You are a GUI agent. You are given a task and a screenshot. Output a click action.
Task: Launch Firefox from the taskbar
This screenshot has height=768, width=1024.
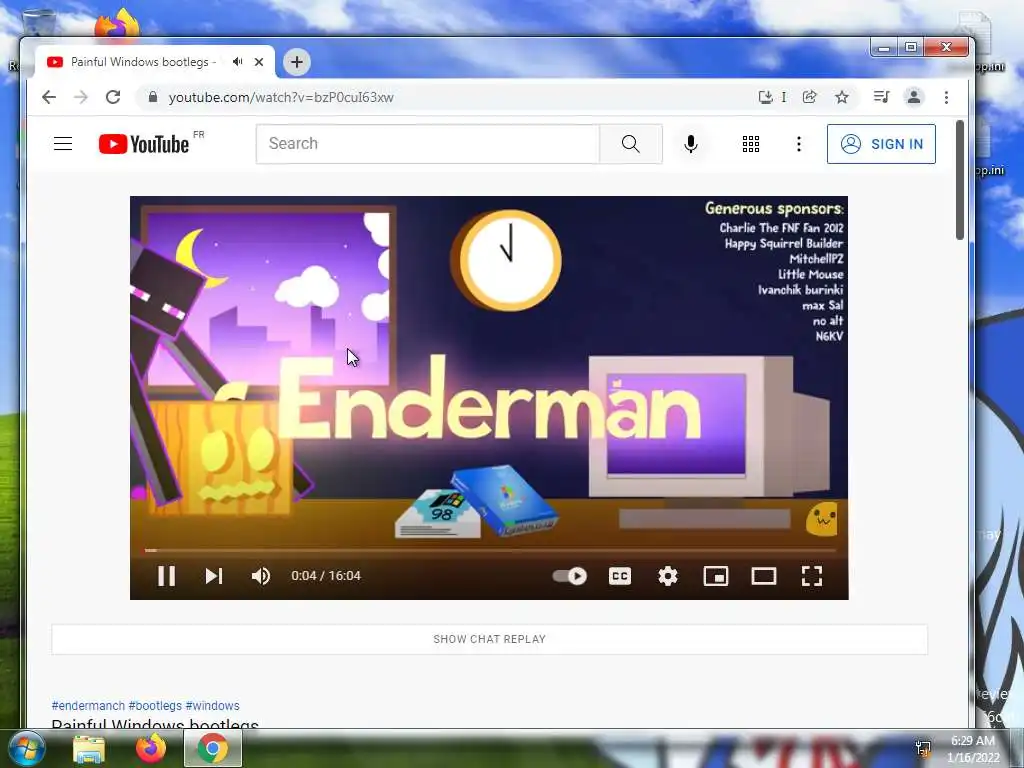(151, 749)
